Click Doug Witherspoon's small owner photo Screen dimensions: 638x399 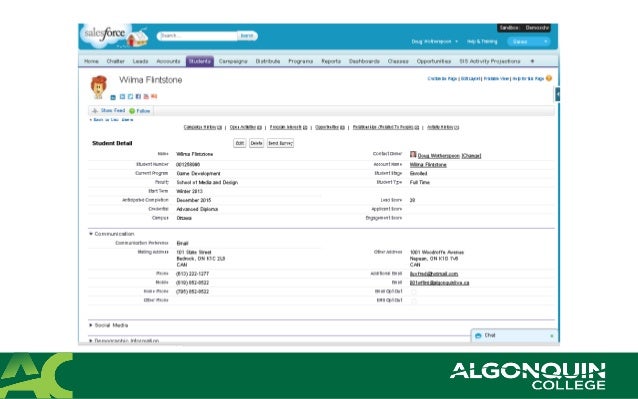click(x=413, y=155)
